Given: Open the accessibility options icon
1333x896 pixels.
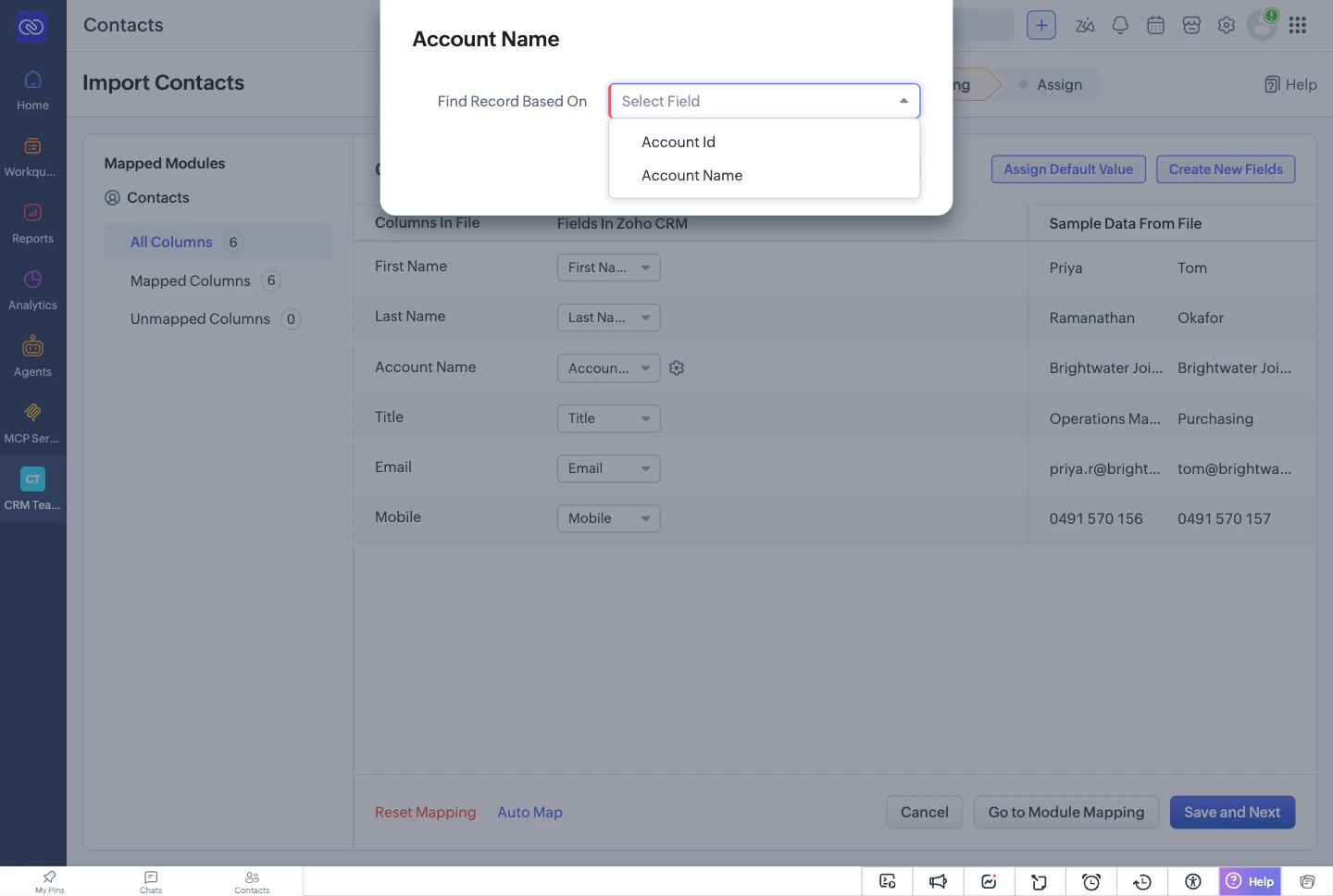Looking at the screenshot, I should tap(1193, 881).
